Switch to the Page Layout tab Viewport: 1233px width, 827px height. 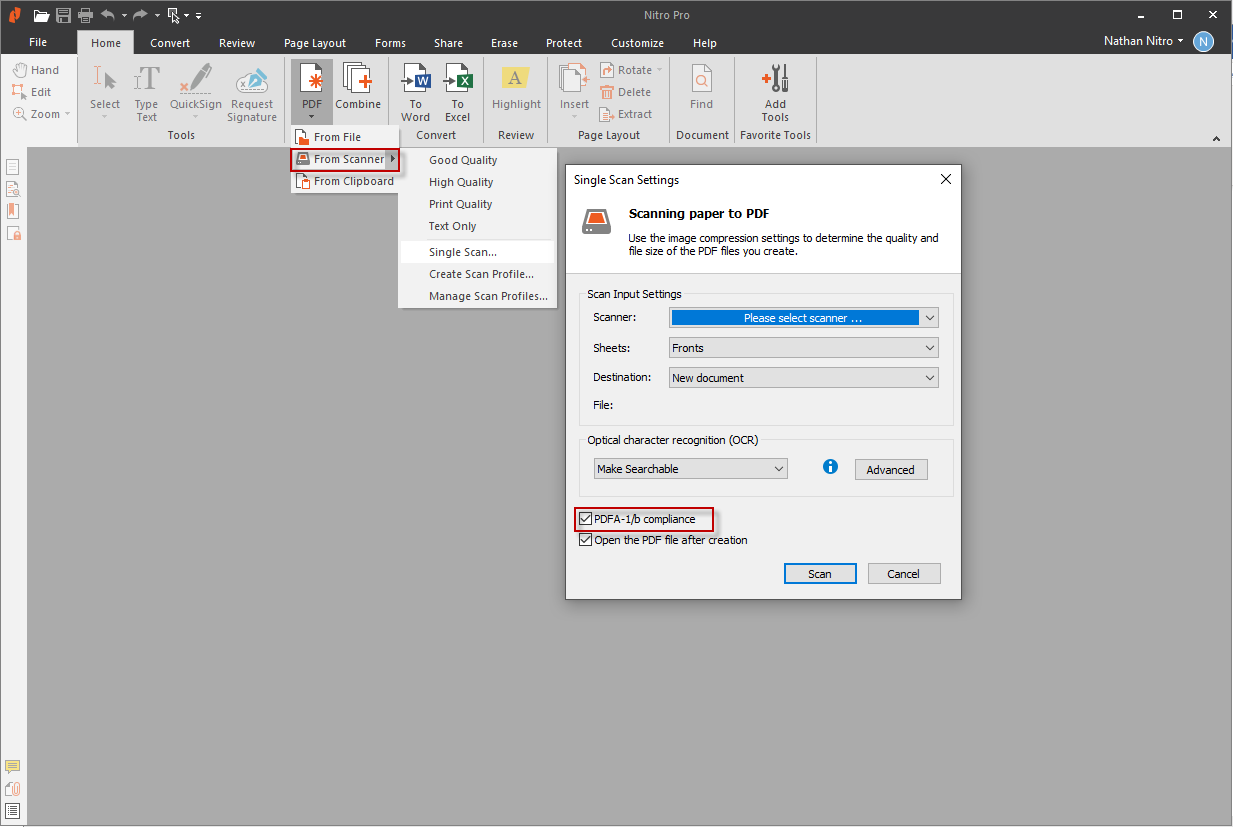[x=314, y=43]
